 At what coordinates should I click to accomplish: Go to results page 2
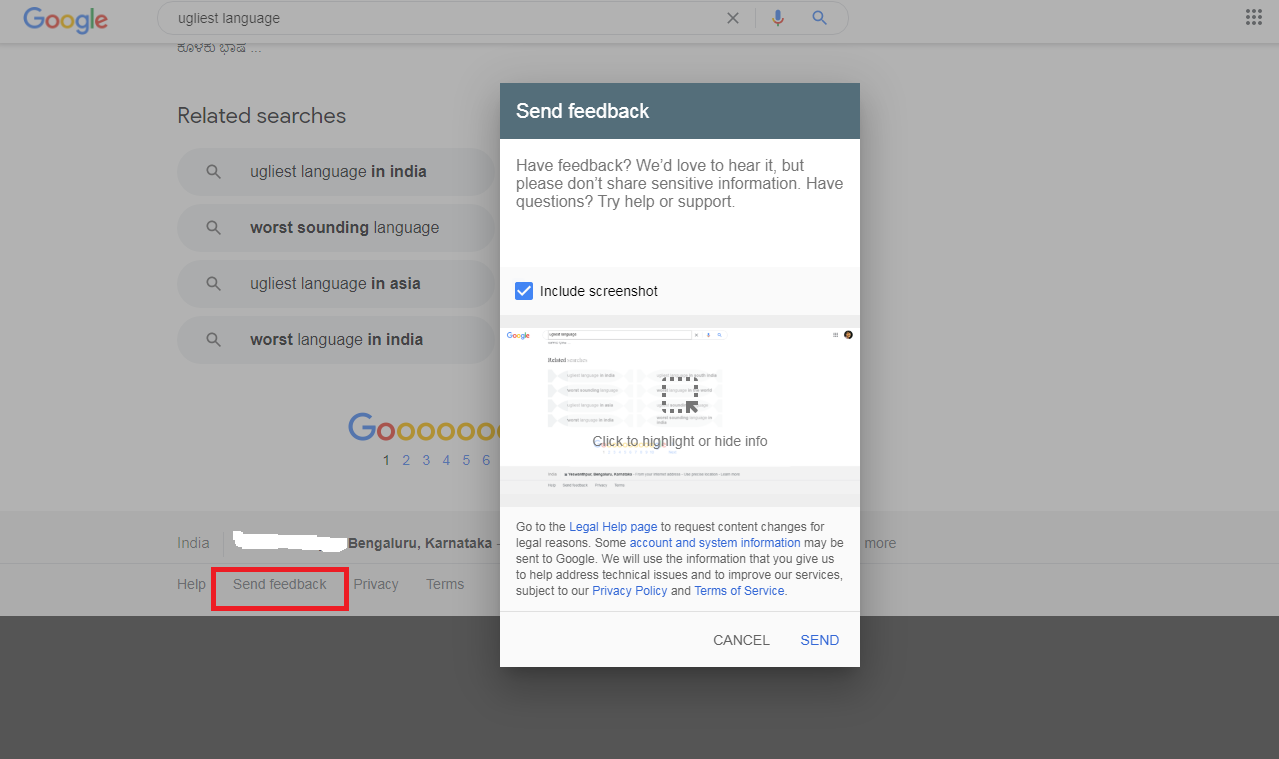click(x=406, y=460)
